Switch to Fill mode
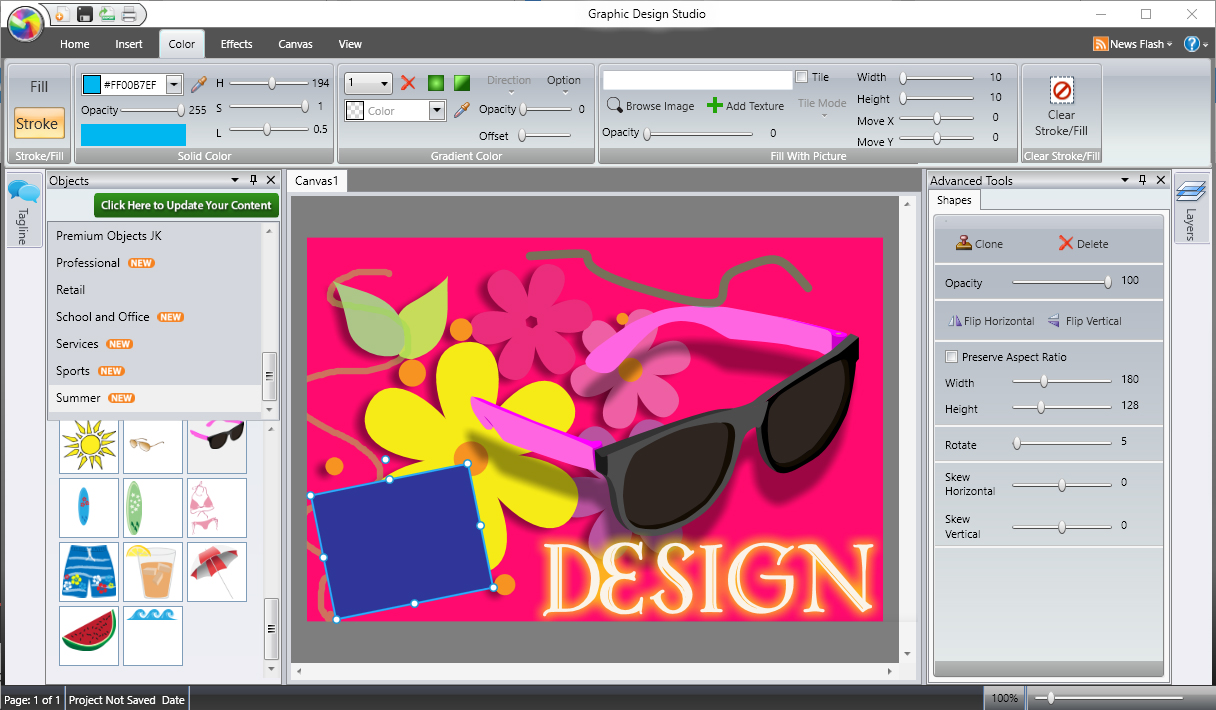 [39, 87]
